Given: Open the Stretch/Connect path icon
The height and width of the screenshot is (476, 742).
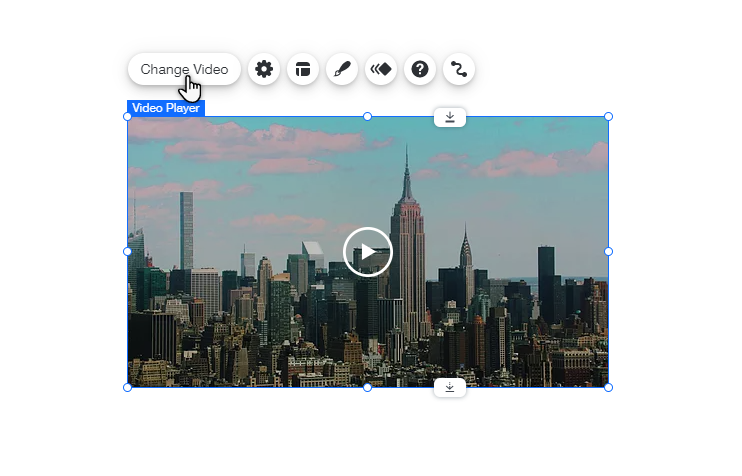Looking at the screenshot, I should click(459, 69).
